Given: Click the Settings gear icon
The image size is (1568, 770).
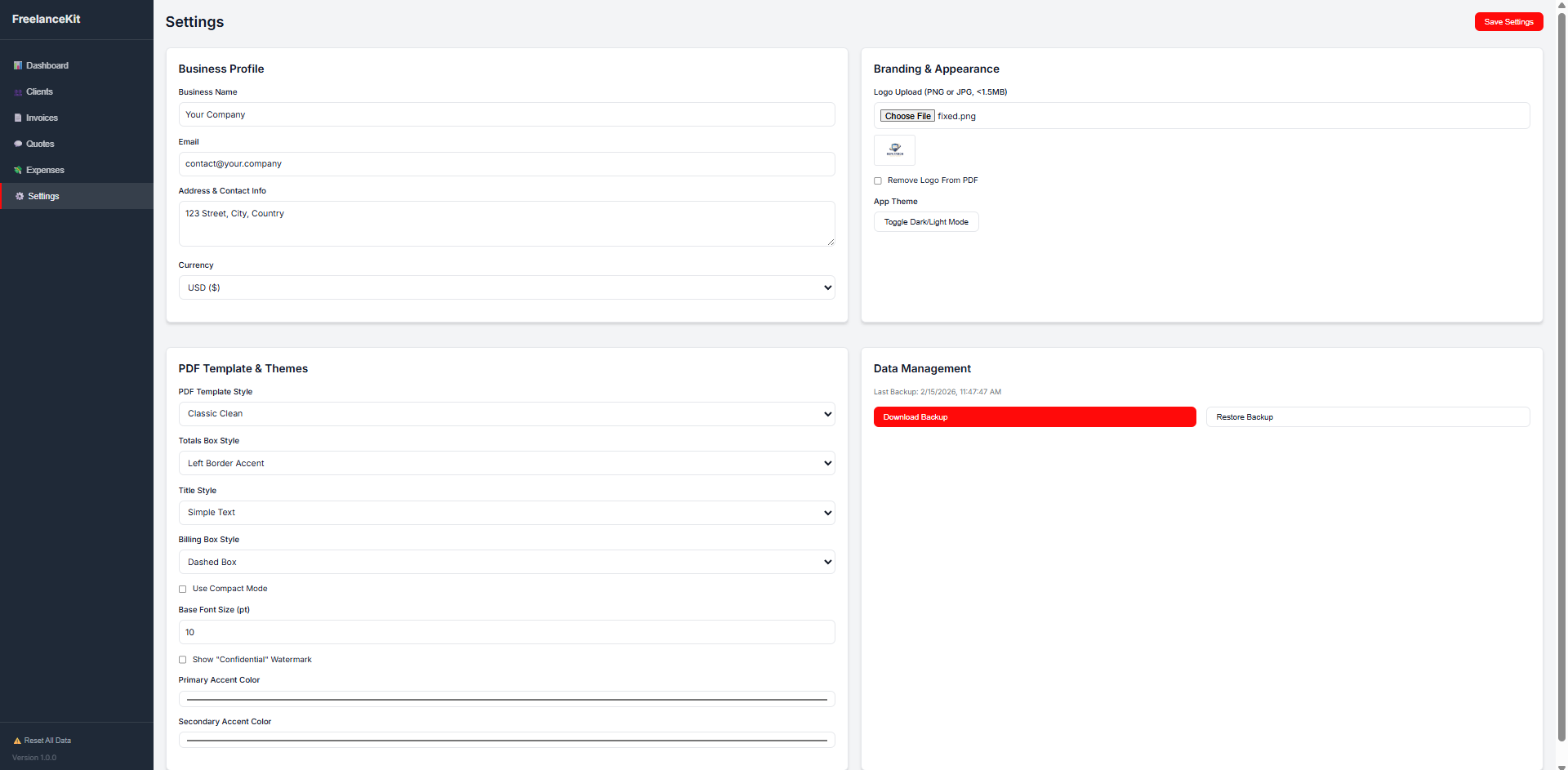Looking at the screenshot, I should (19, 196).
